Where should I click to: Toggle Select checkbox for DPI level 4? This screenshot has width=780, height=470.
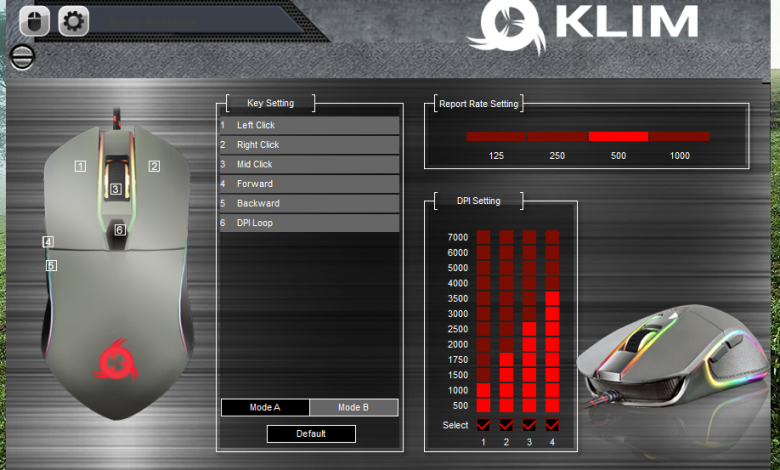552,425
